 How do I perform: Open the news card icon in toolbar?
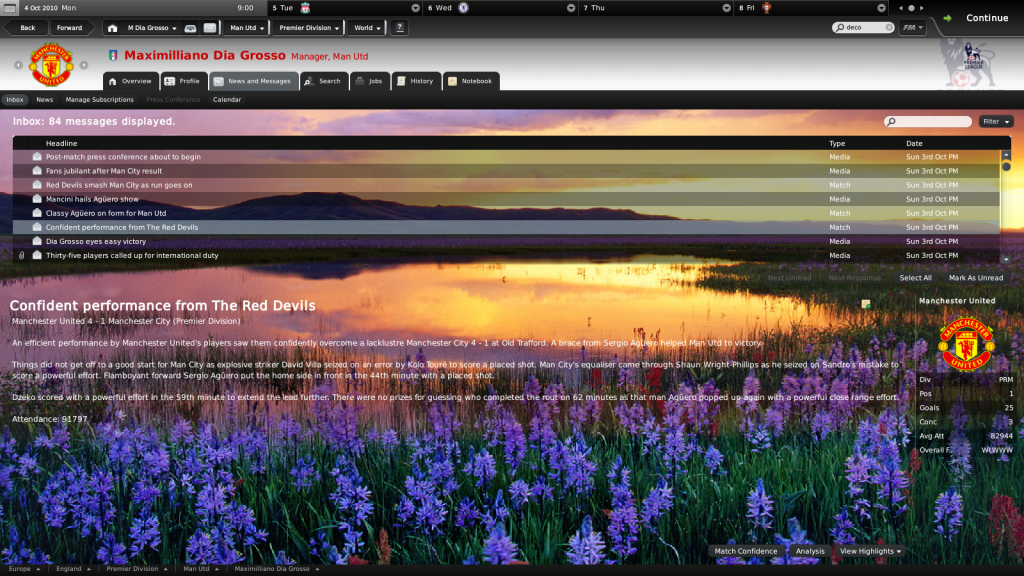[210, 28]
